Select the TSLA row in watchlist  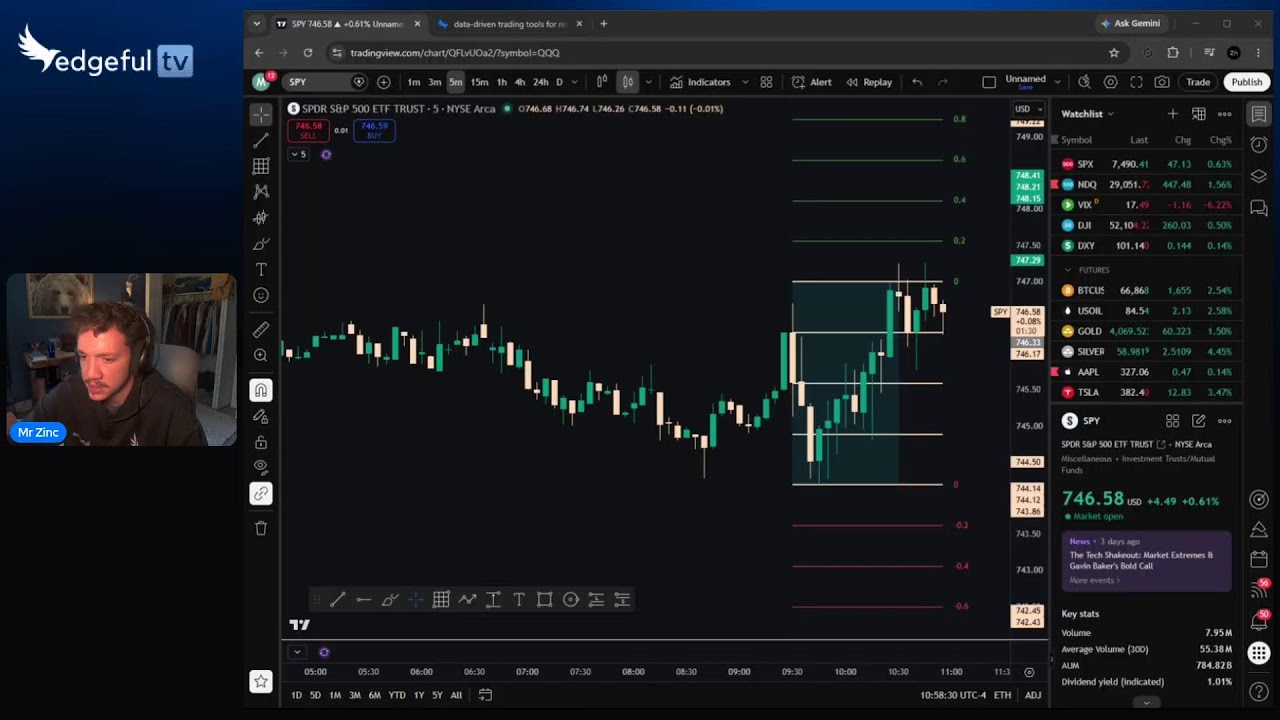[1146, 392]
